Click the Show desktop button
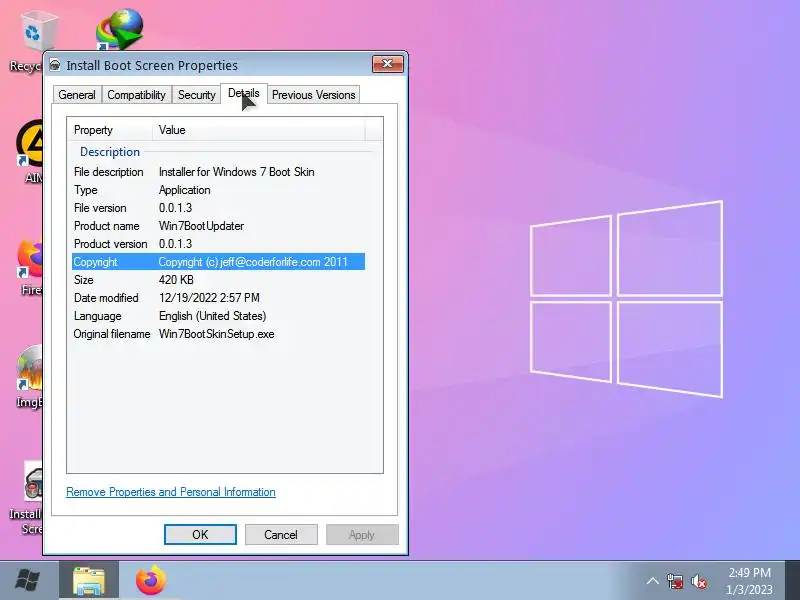 coord(792,580)
